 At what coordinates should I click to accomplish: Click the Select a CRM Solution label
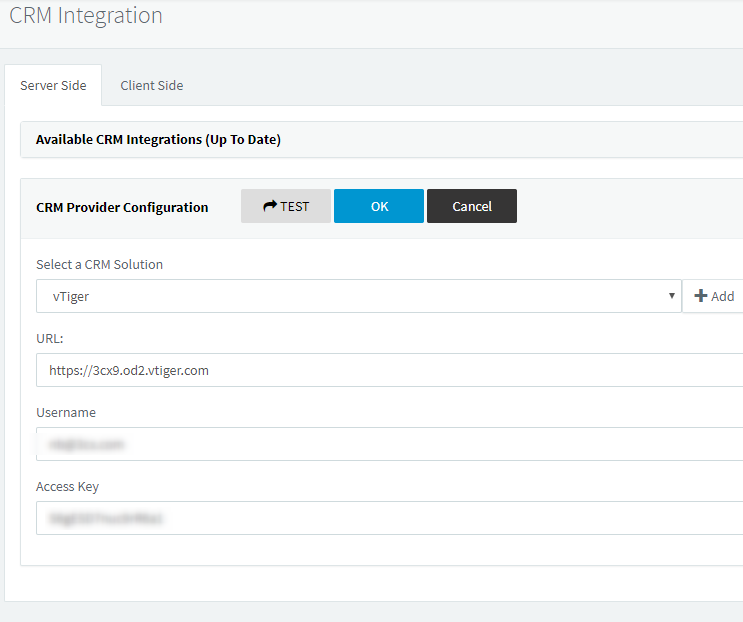pyautogui.click(x=100, y=264)
